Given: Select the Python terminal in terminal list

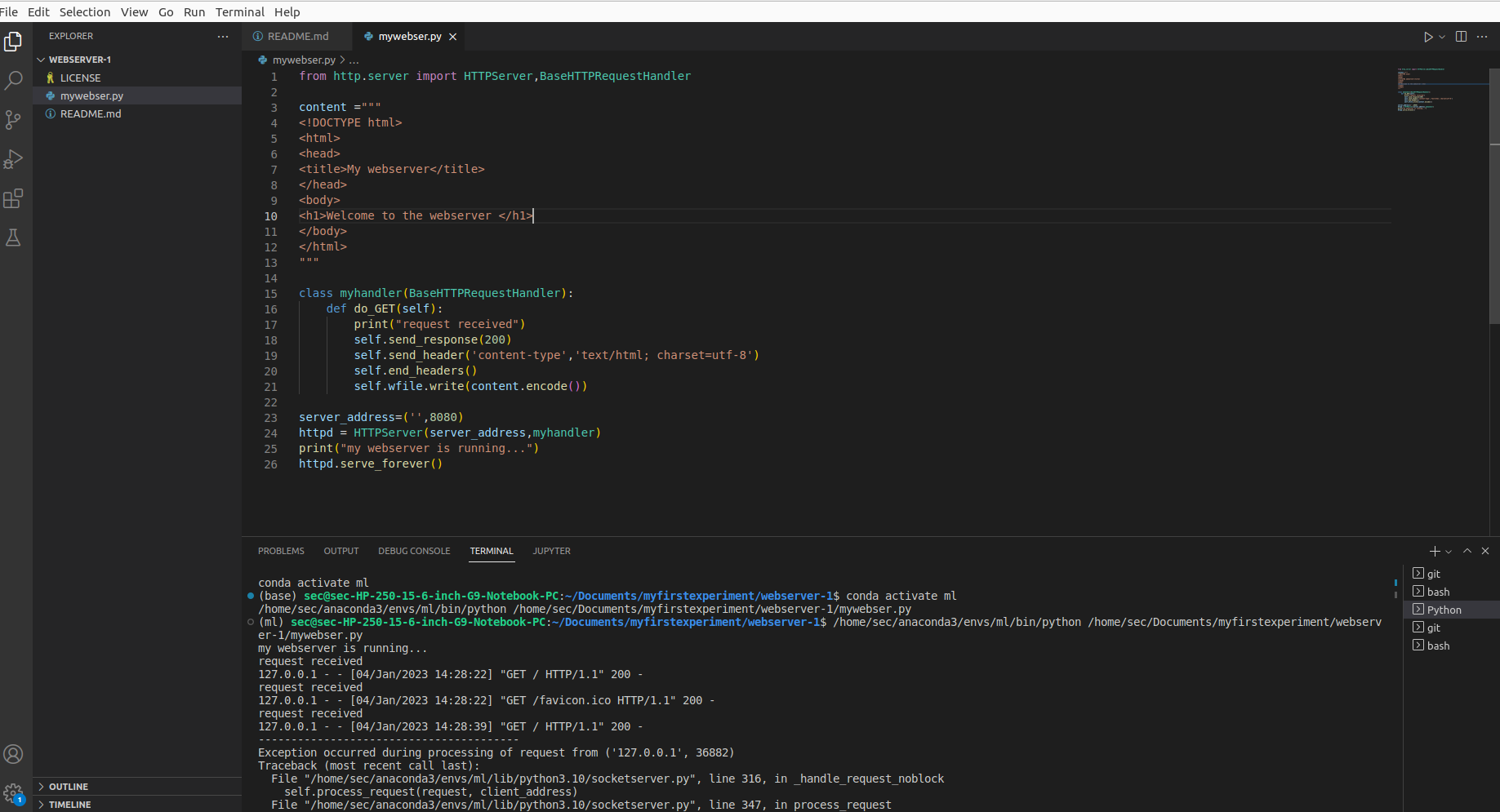Looking at the screenshot, I should [1451, 610].
